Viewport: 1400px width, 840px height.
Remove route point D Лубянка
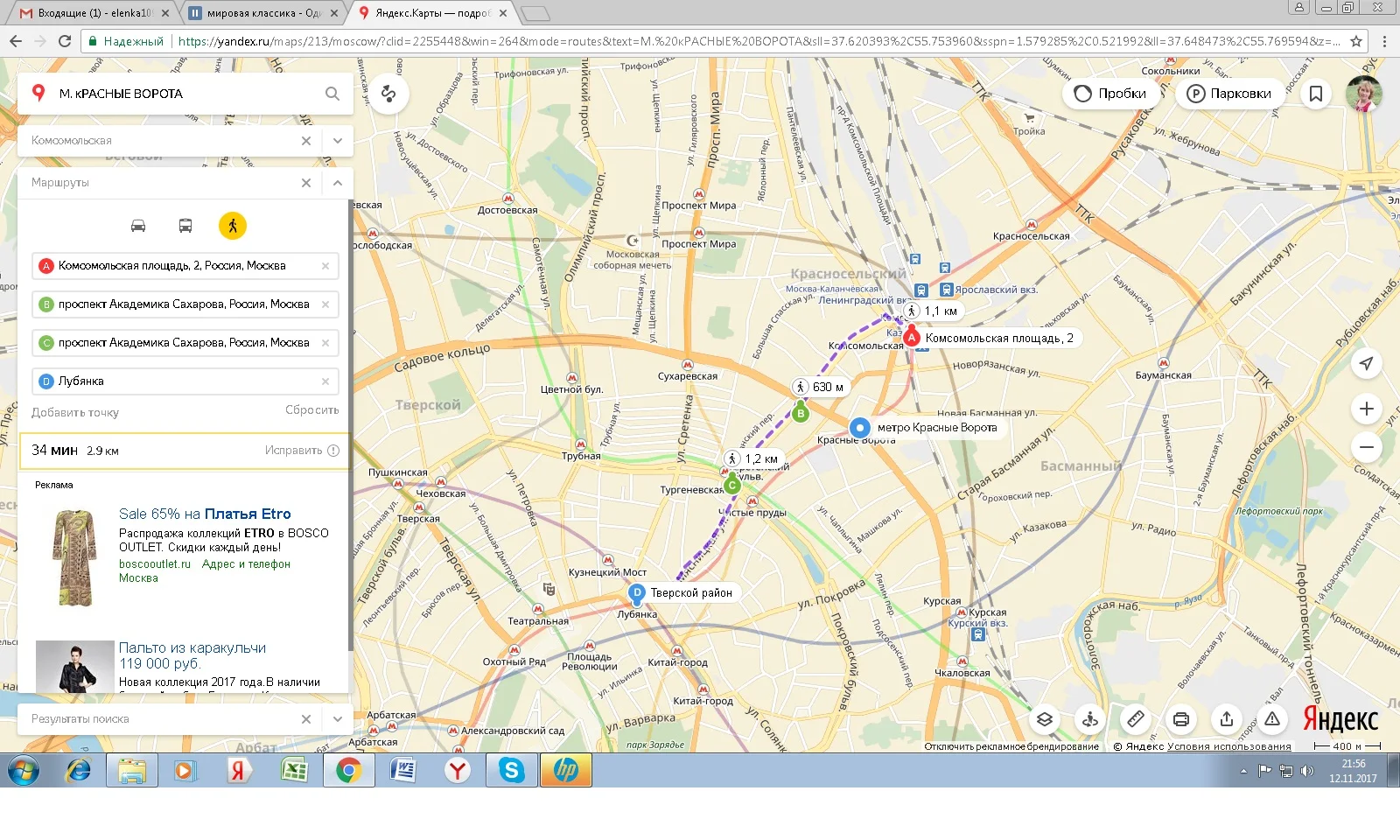325,381
